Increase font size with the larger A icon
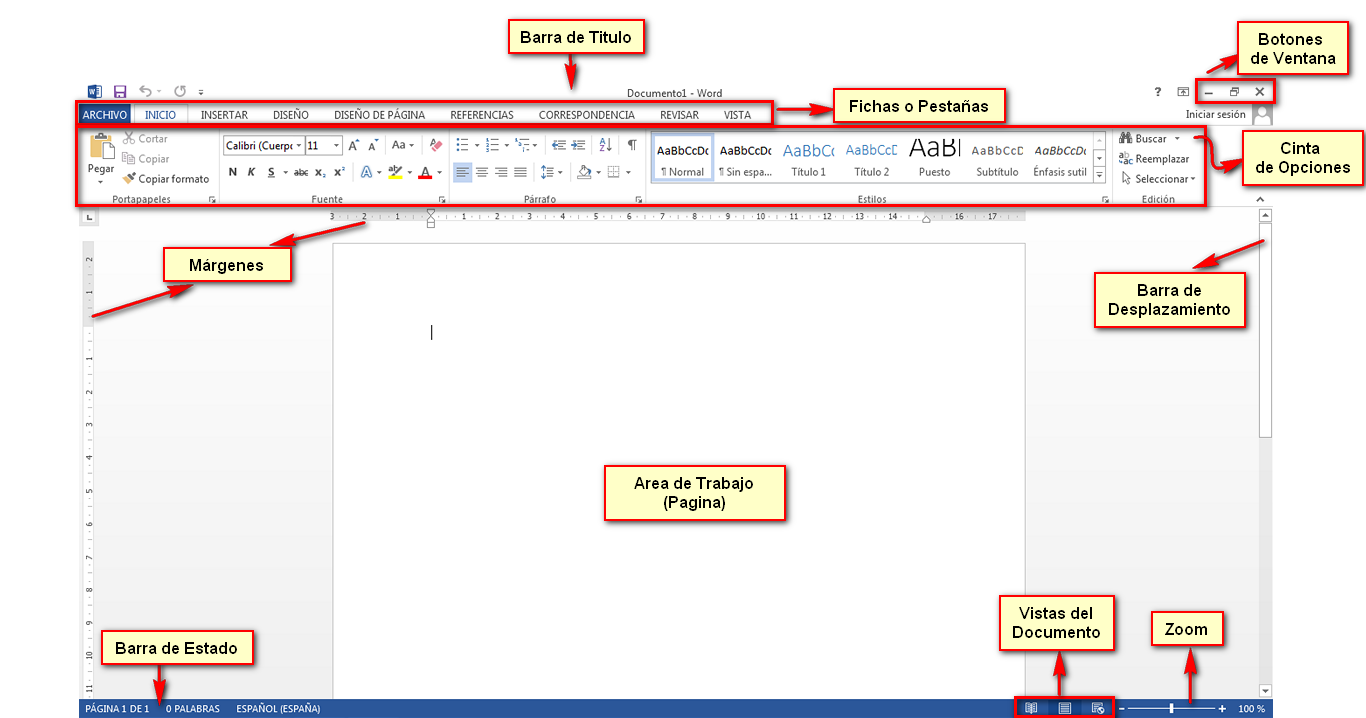Image resolution: width=1366 pixels, height=718 pixels. point(354,145)
